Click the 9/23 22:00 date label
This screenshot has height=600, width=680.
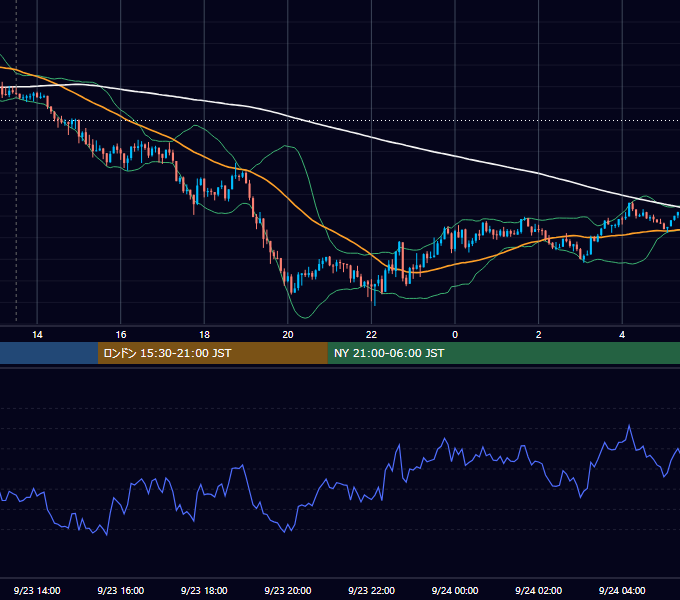[371, 590]
